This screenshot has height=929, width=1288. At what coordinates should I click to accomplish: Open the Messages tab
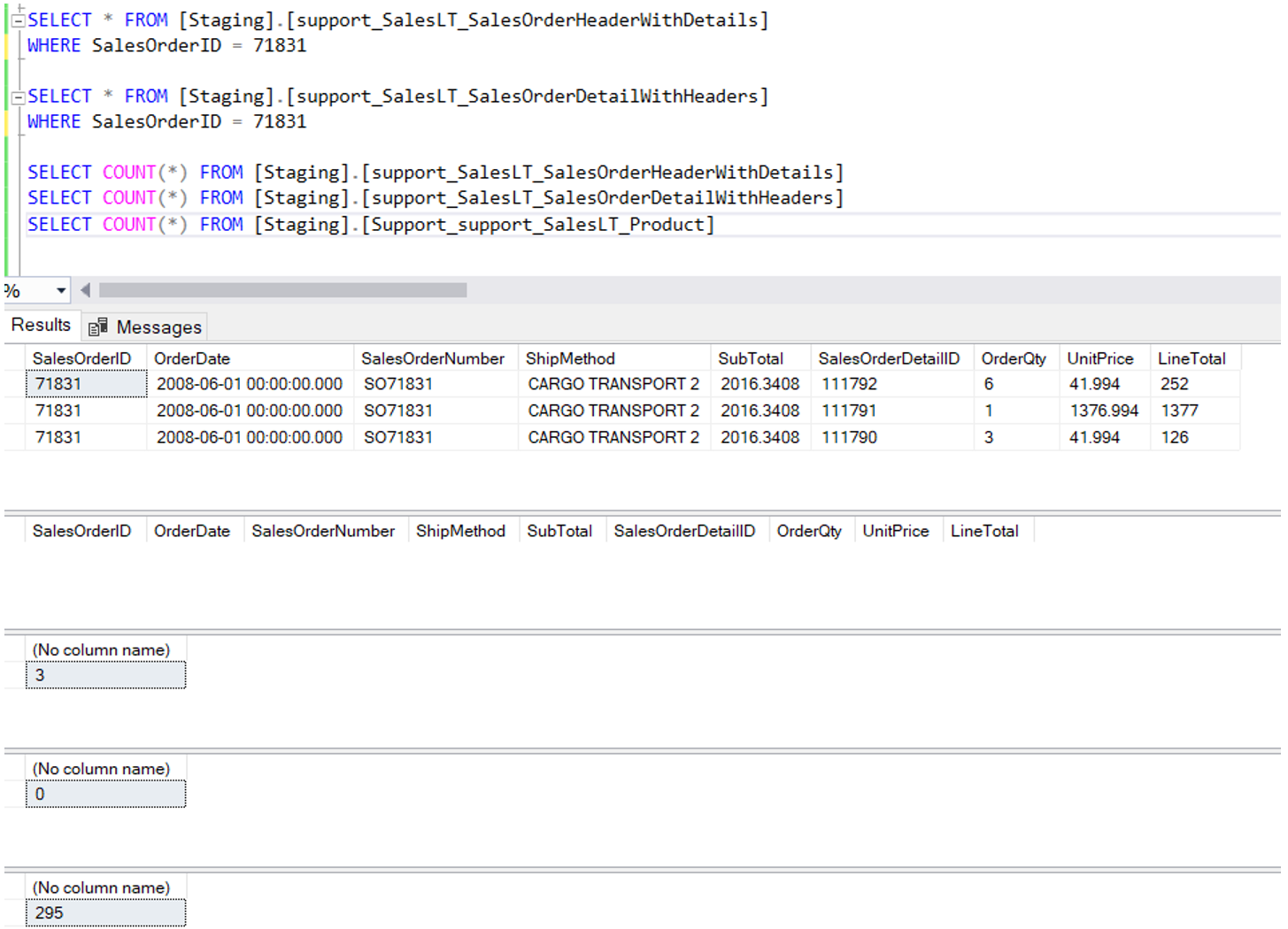[x=158, y=327]
